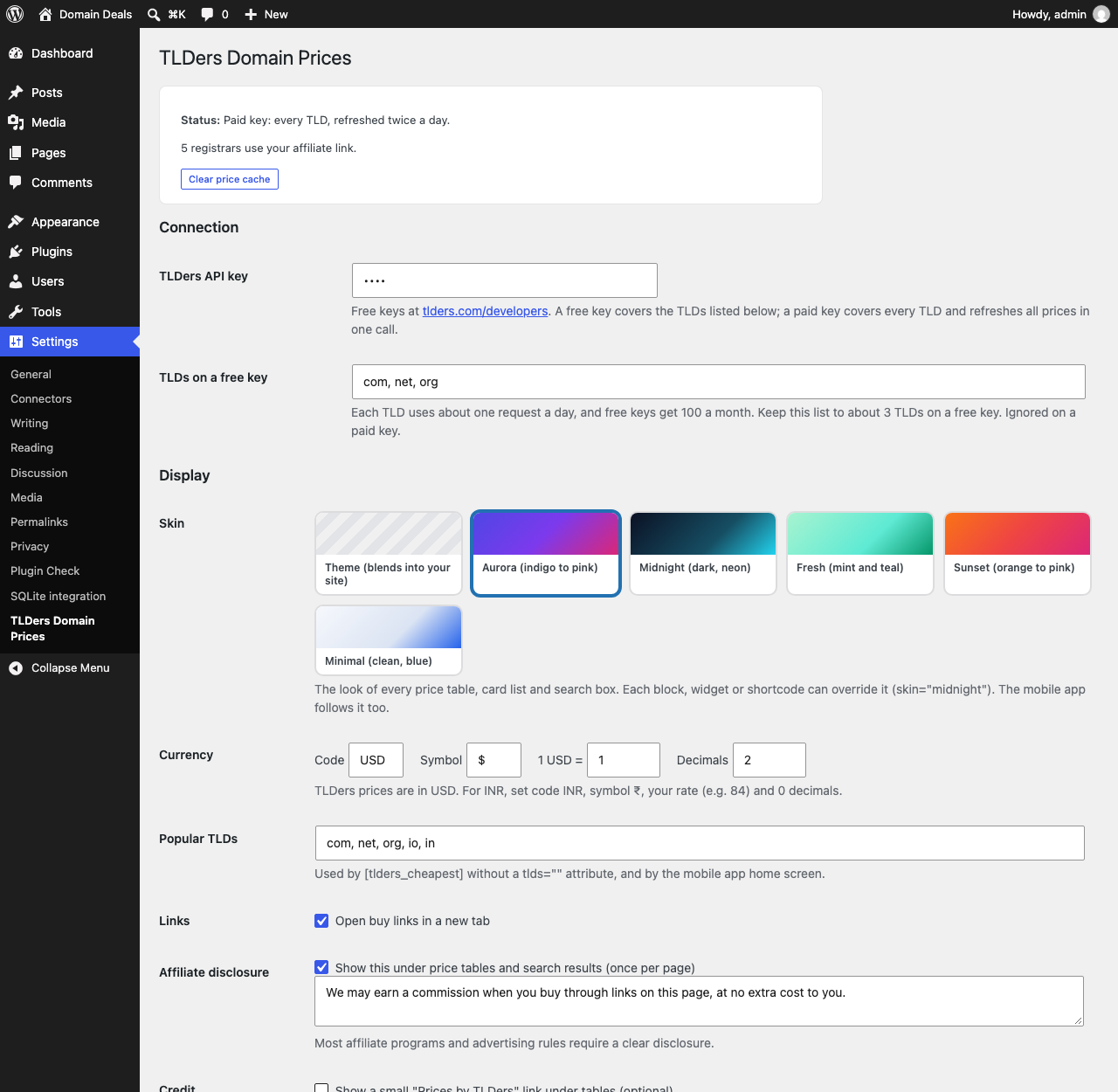
Task: Click the Users person icon
Action: click(16, 281)
